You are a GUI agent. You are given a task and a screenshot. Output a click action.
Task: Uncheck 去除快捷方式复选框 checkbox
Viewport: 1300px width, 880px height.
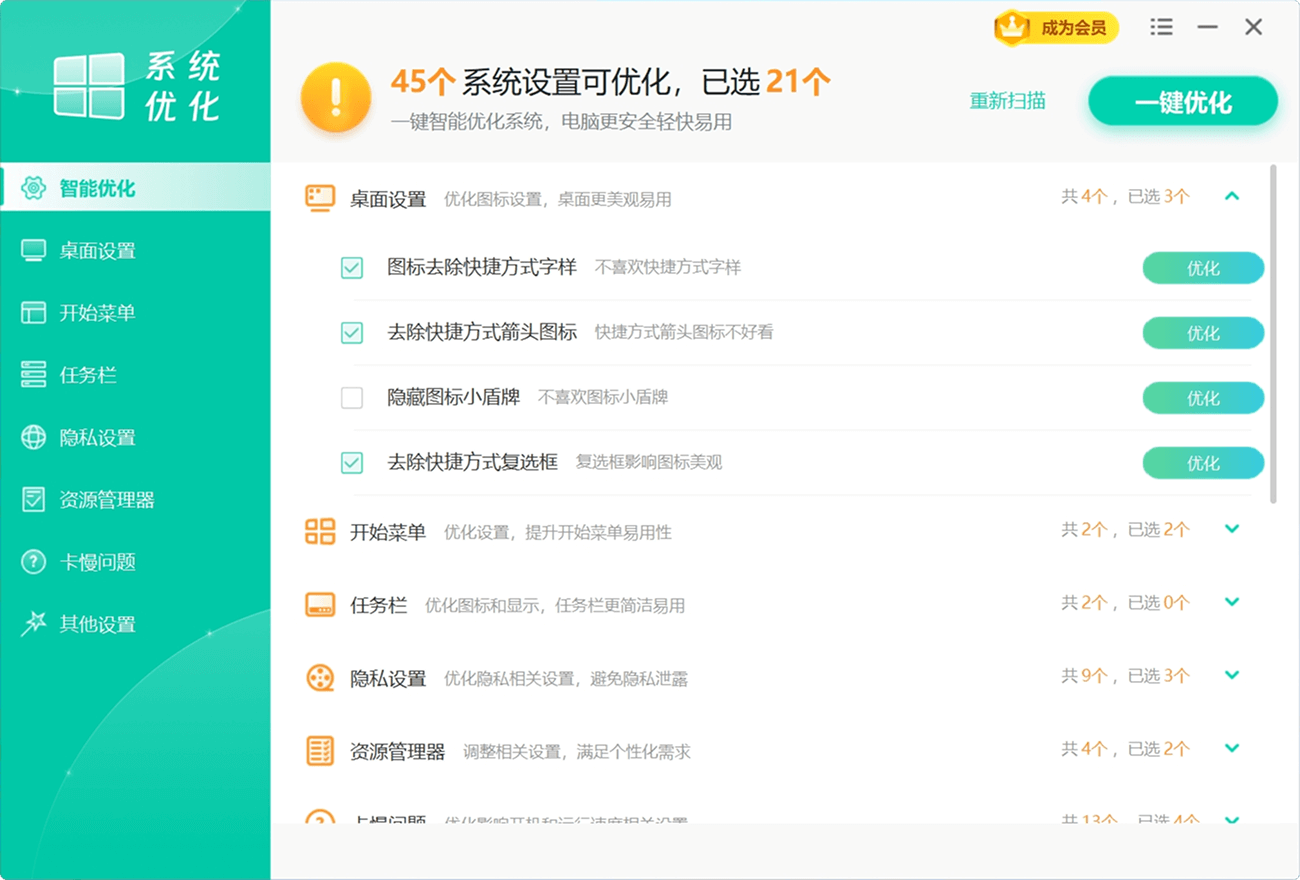[352, 463]
